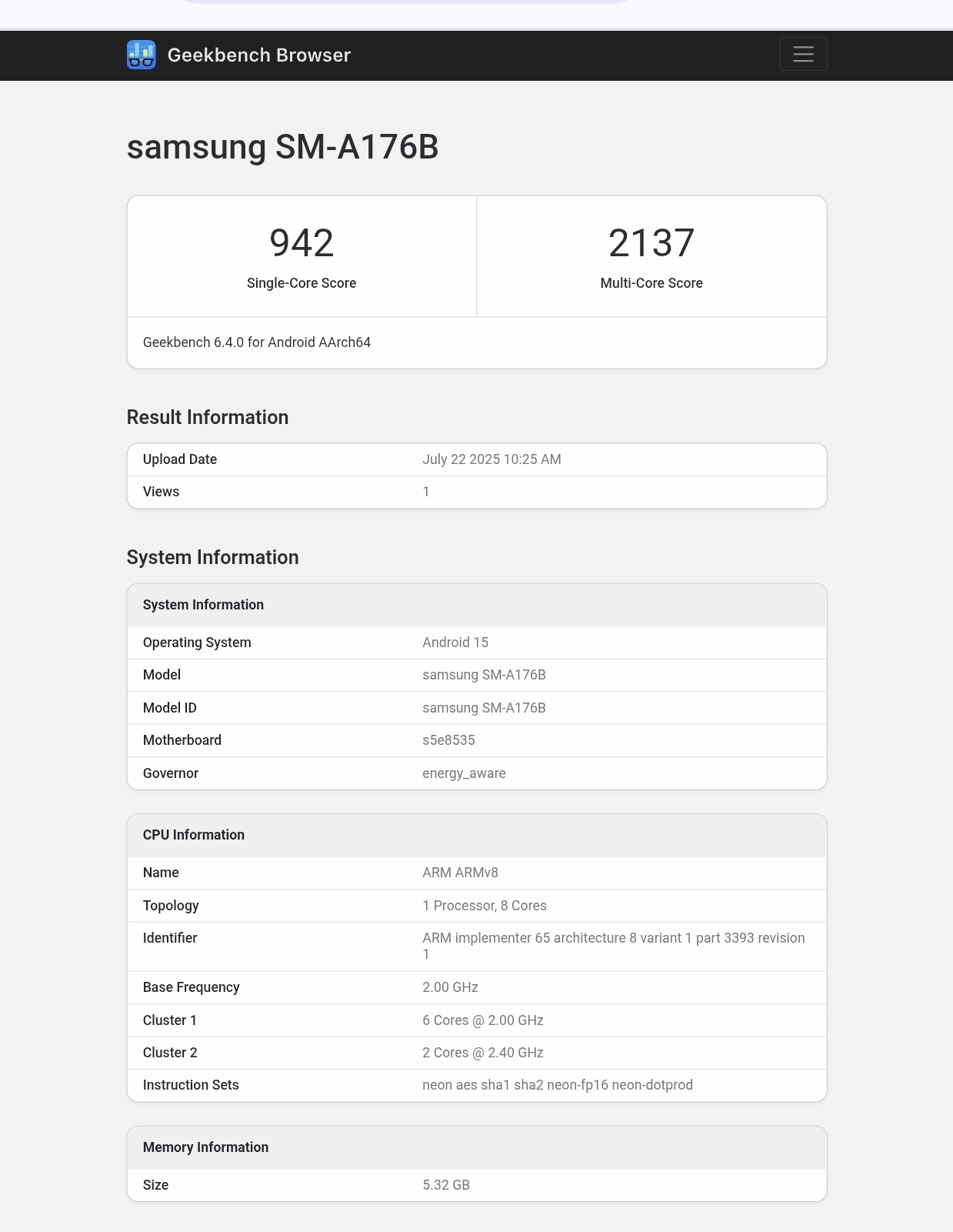The height and width of the screenshot is (1232, 953).
Task: Click the Instruction Sets value text
Action: [x=557, y=1085]
